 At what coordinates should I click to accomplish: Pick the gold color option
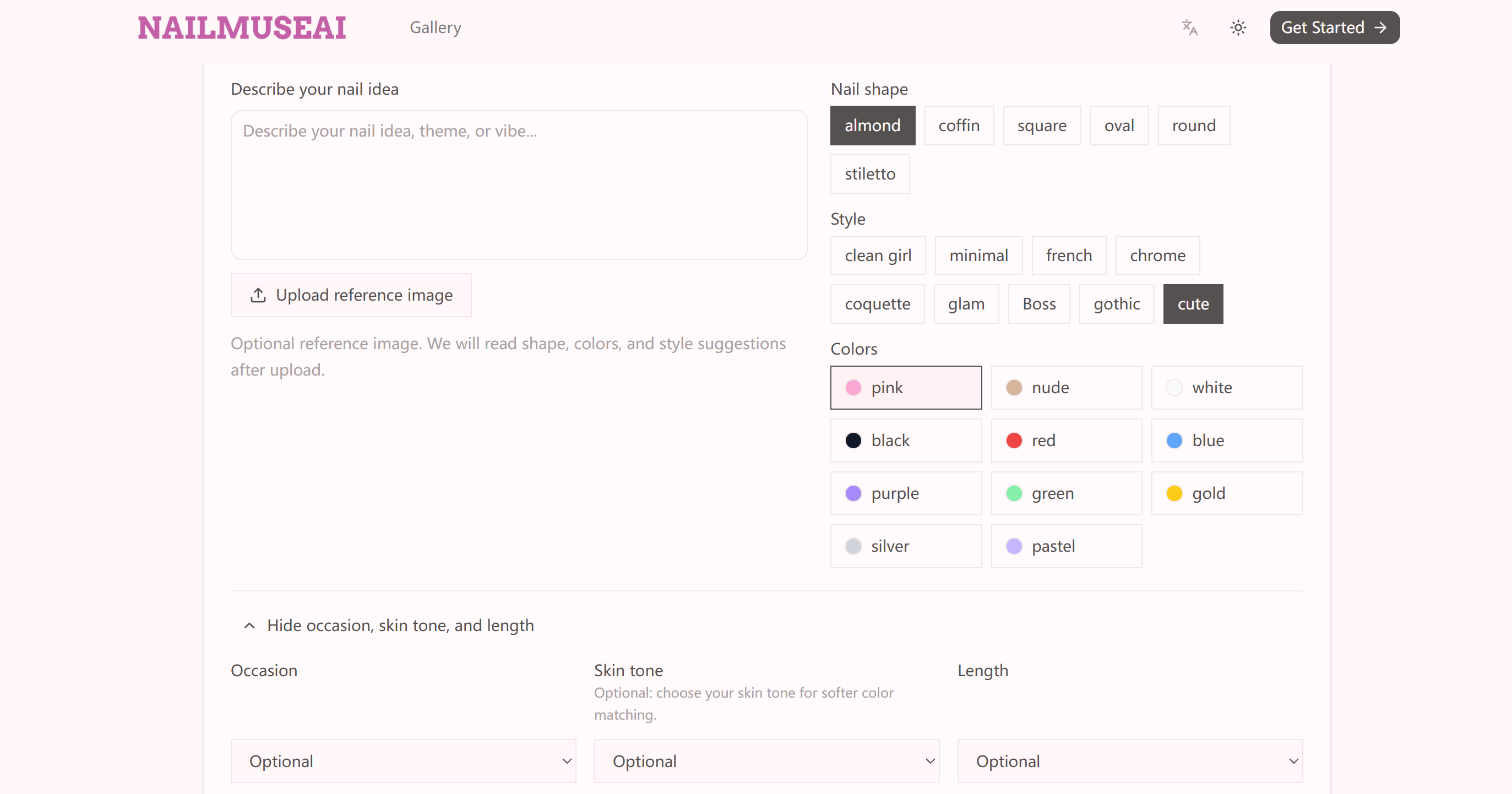coord(1226,493)
